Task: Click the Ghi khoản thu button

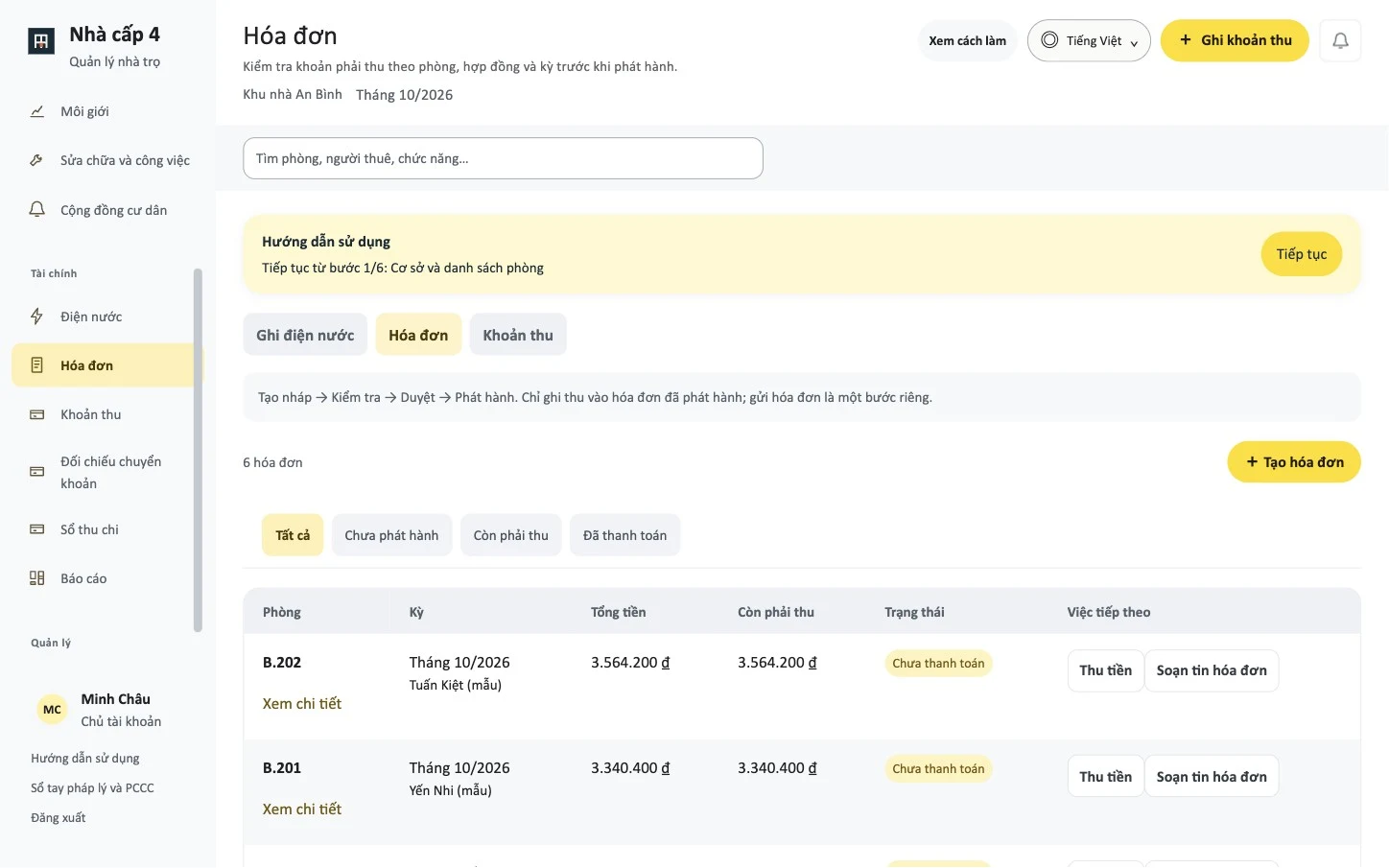Action: coord(1235,40)
